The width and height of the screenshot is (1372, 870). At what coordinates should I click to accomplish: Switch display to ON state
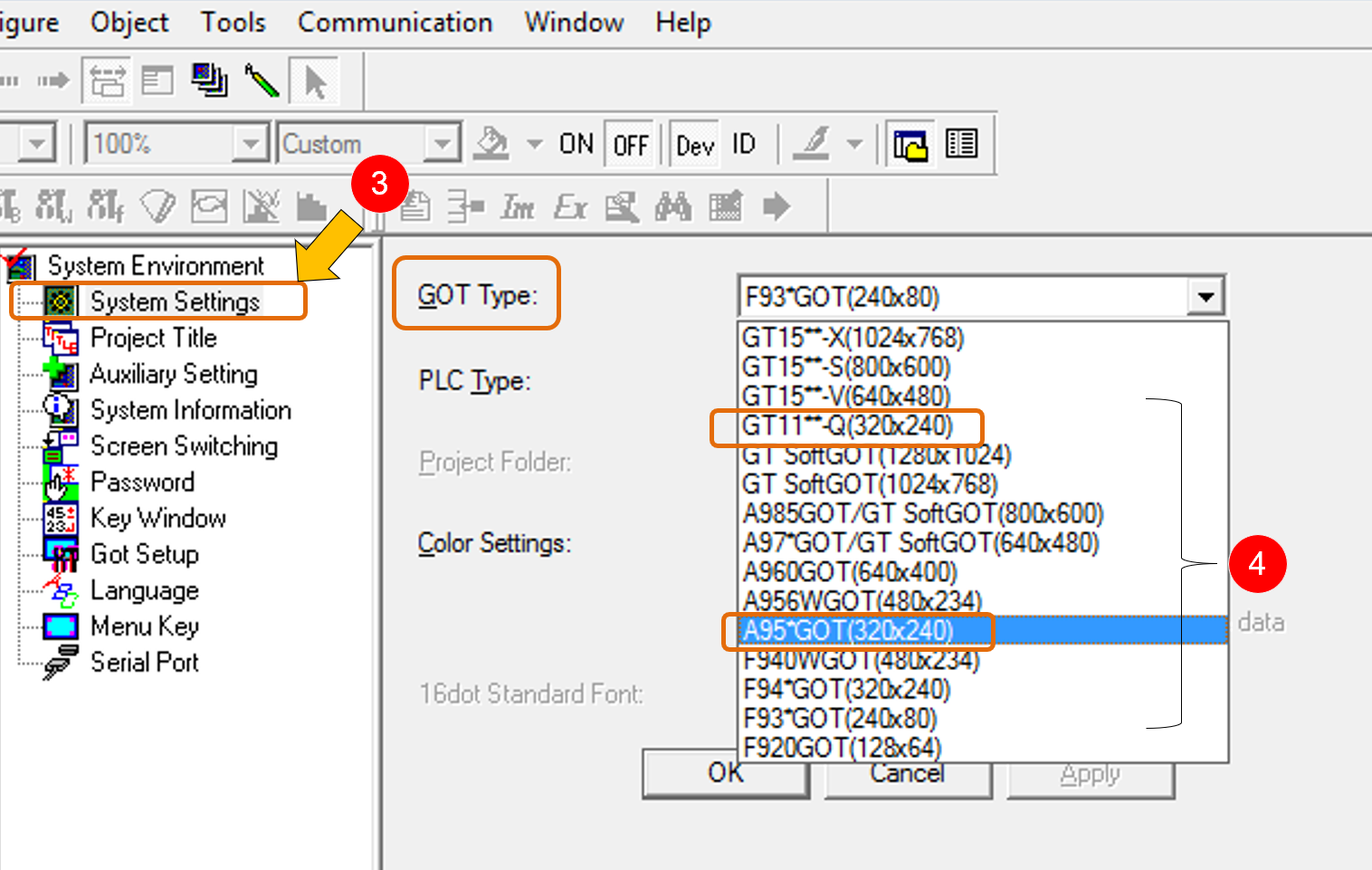[576, 144]
